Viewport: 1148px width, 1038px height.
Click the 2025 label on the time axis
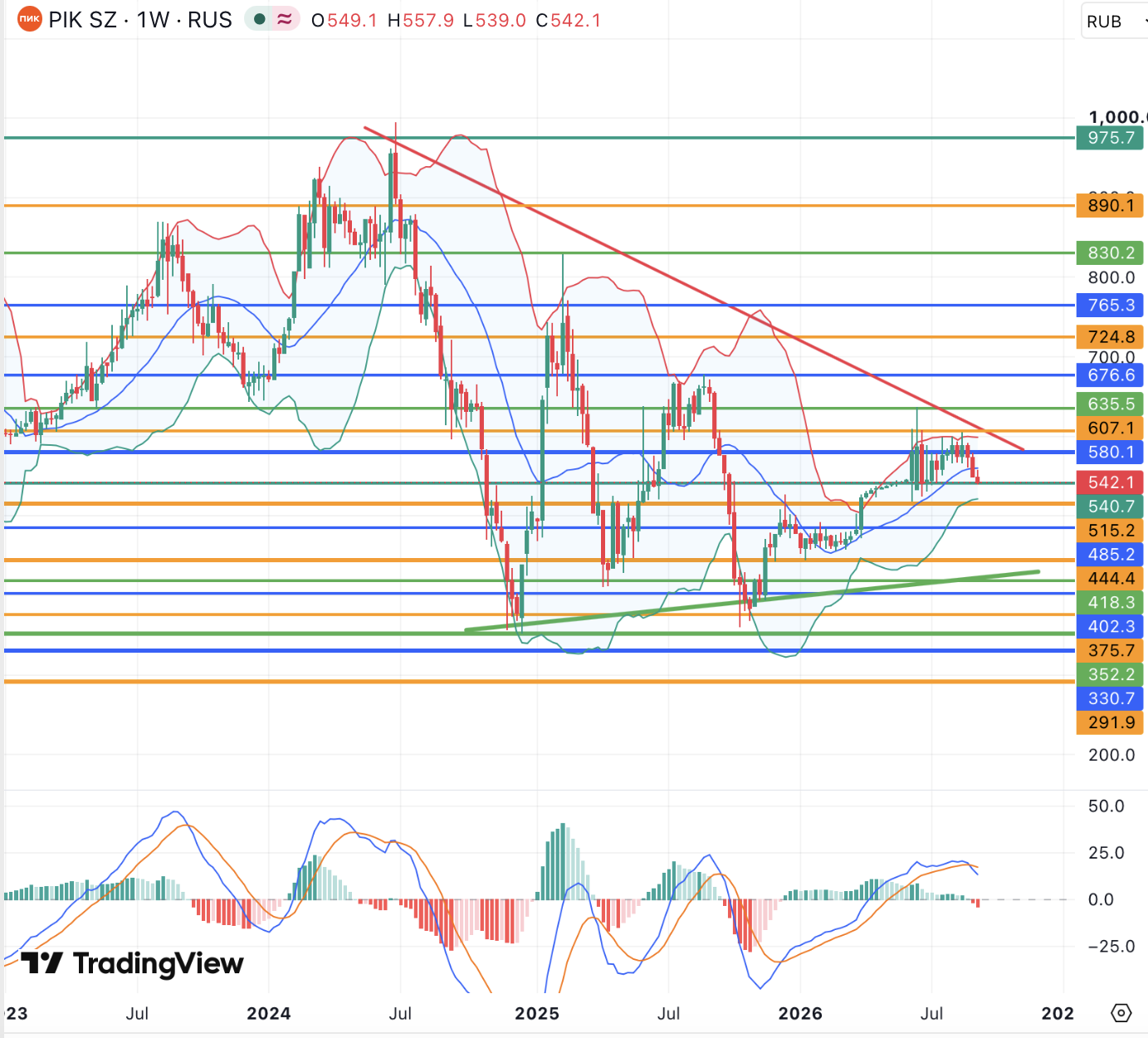[x=537, y=1013]
